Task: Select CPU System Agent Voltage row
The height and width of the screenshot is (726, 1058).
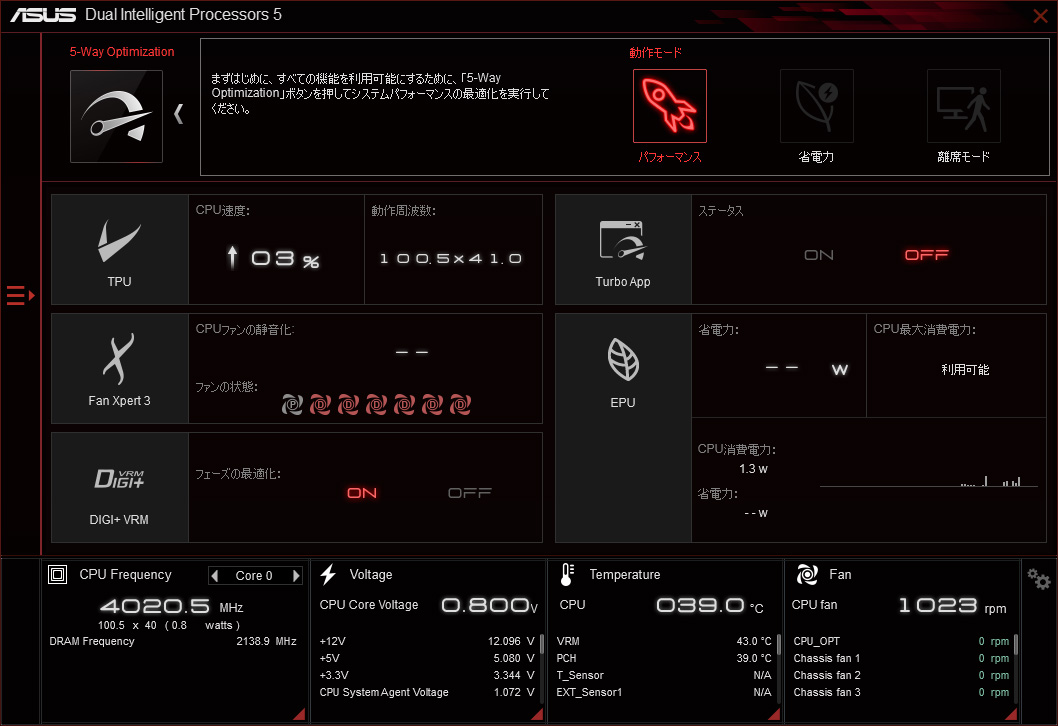Action: (426, 692)
